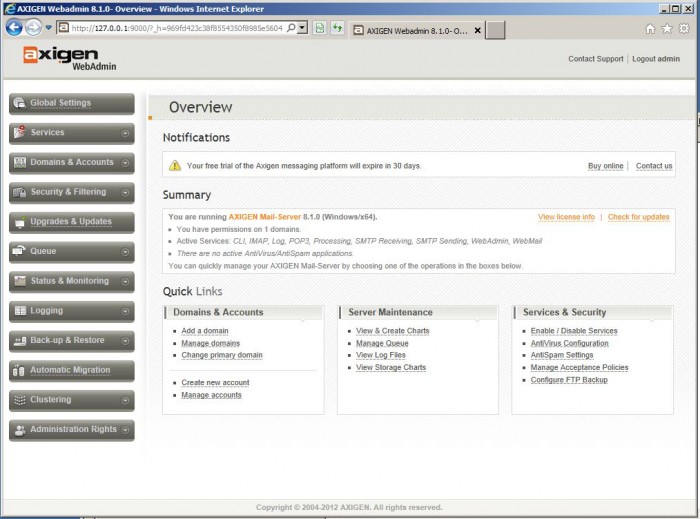
Task: Open View license info link
Action: tap(566, 217)
